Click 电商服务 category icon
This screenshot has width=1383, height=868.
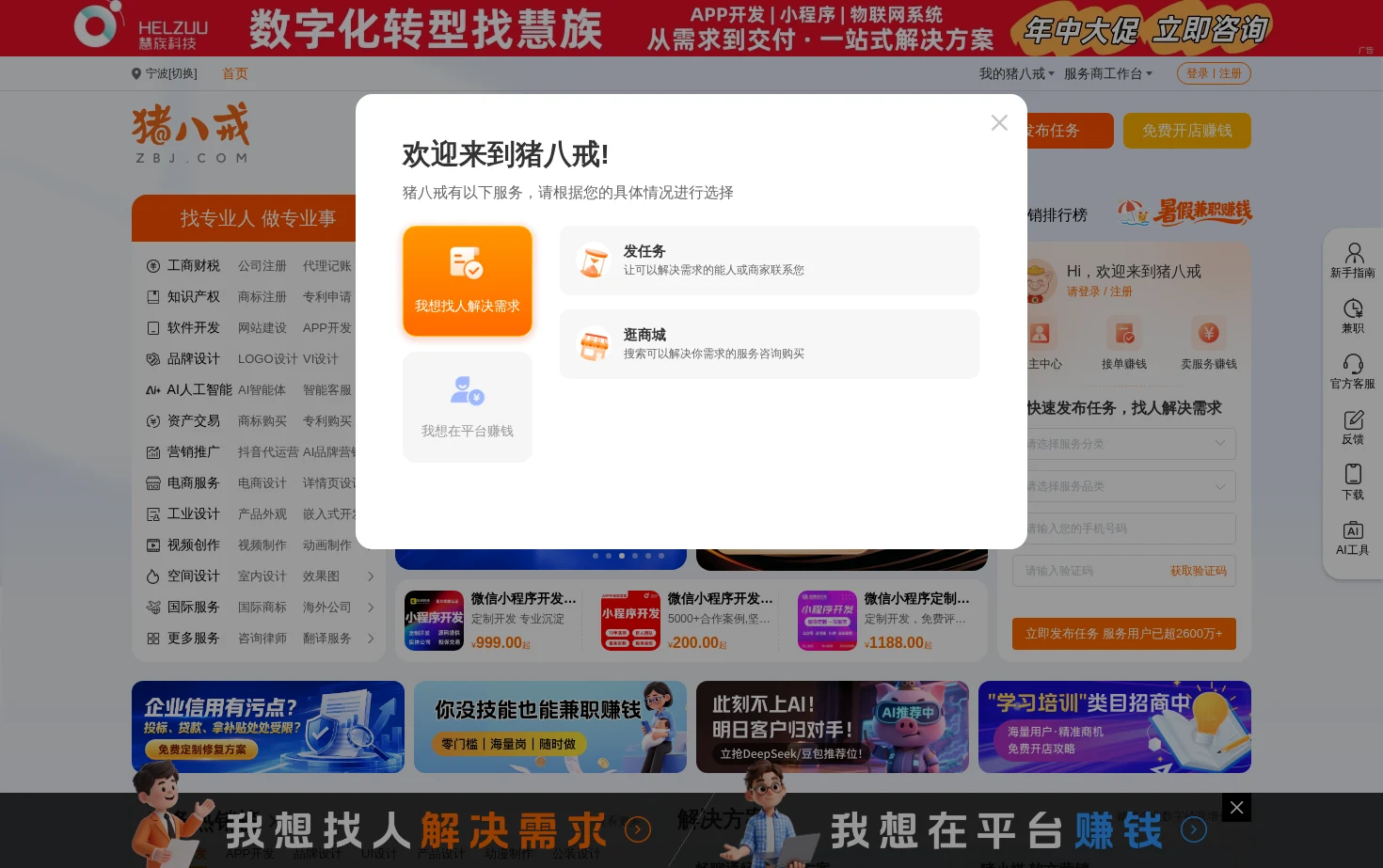pyautogui.click(x=153, y=483)
